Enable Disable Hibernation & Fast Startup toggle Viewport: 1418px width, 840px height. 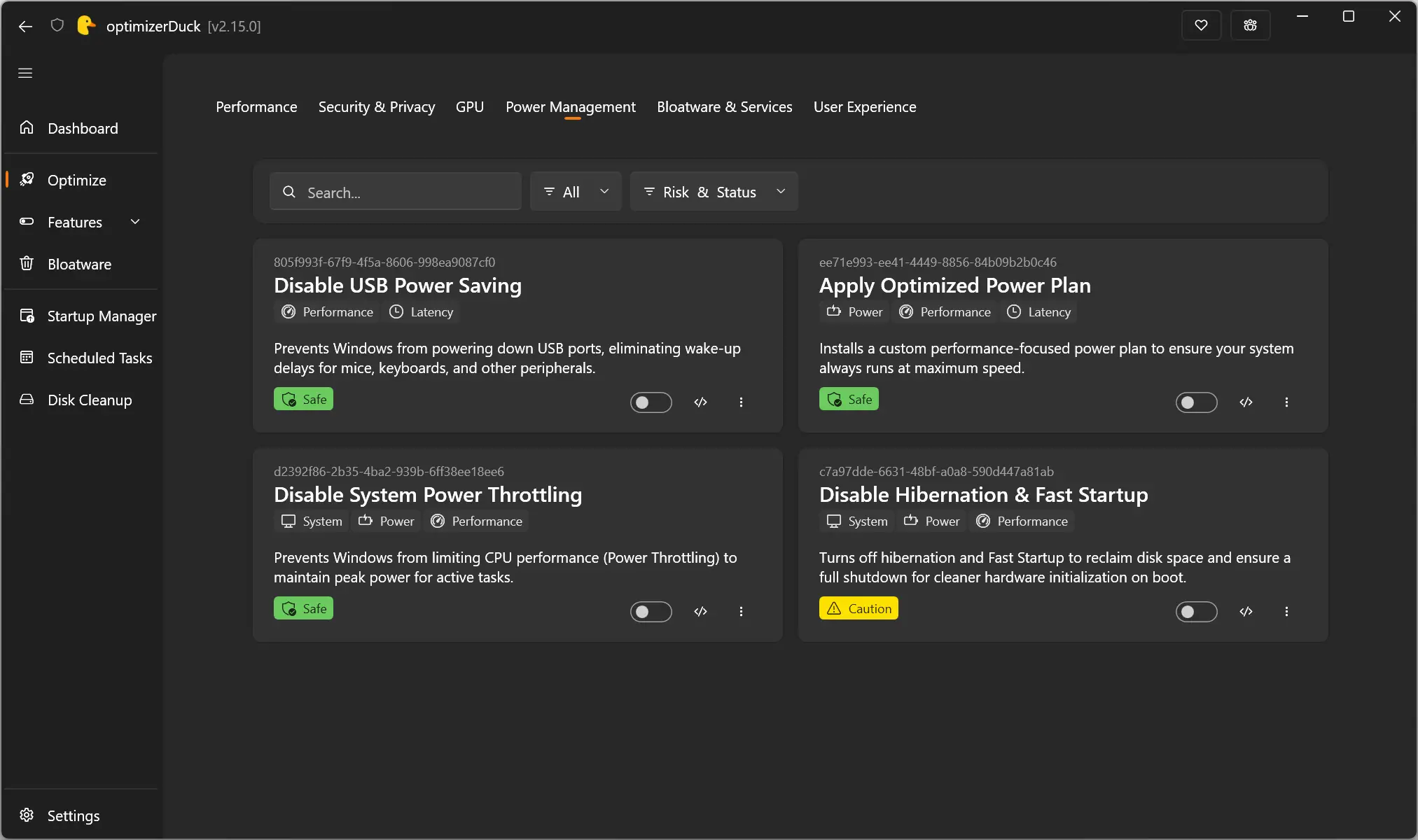click(x=1196, y=612)
